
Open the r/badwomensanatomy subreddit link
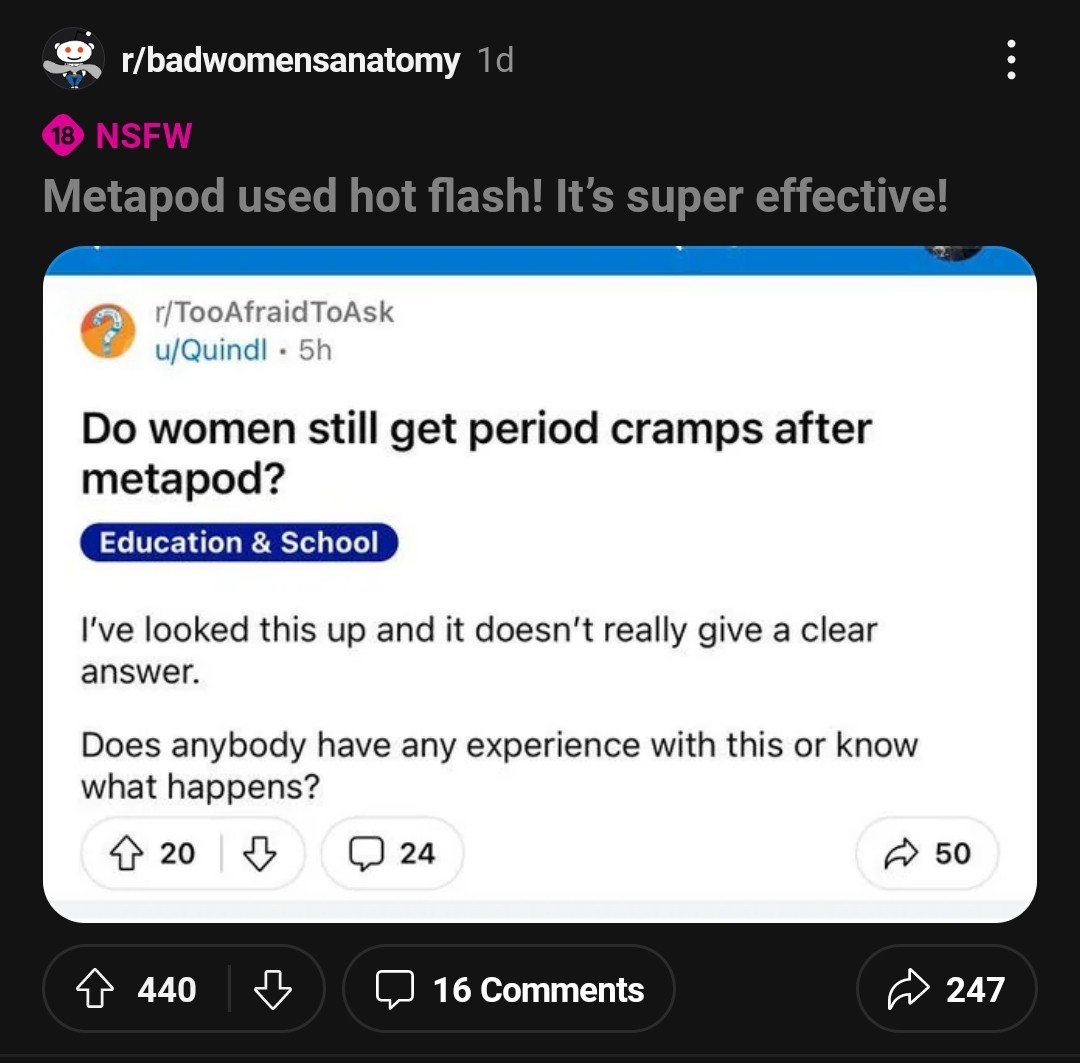point(289,61)
